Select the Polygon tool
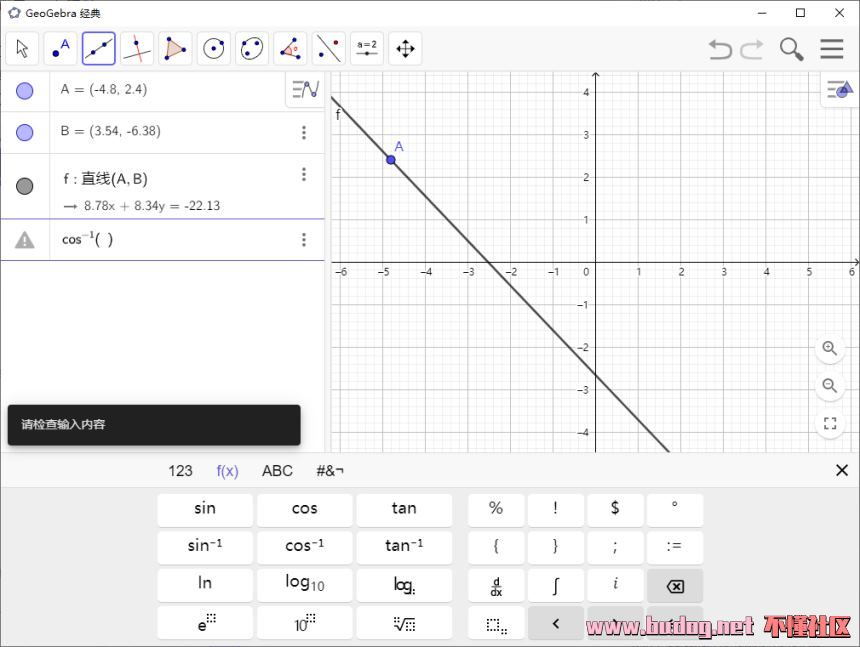This screenshot has width=860, height=647. tap(175, 48)
